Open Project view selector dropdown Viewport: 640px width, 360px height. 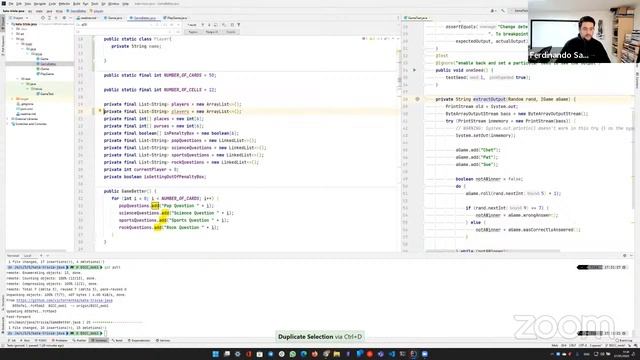click(x=19, y=18)
